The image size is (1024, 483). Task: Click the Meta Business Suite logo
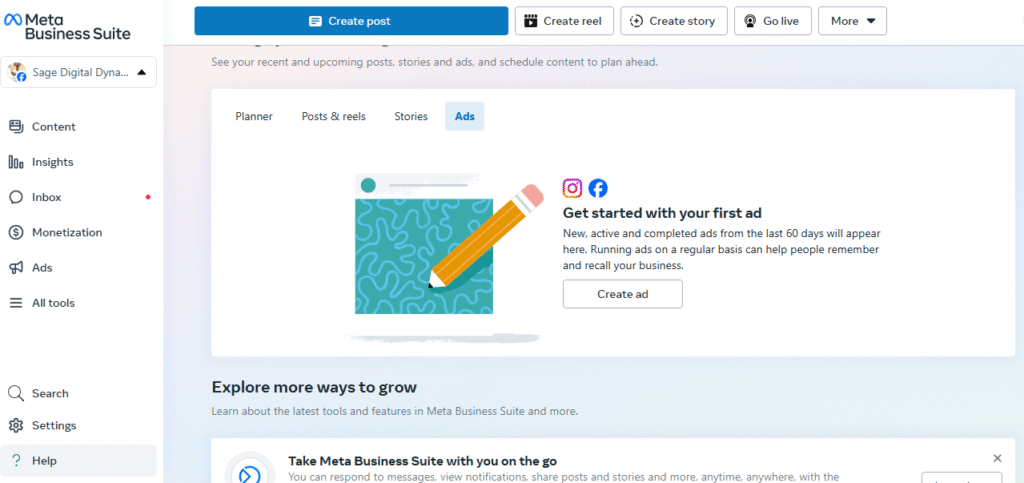click(x=67, y=26)
